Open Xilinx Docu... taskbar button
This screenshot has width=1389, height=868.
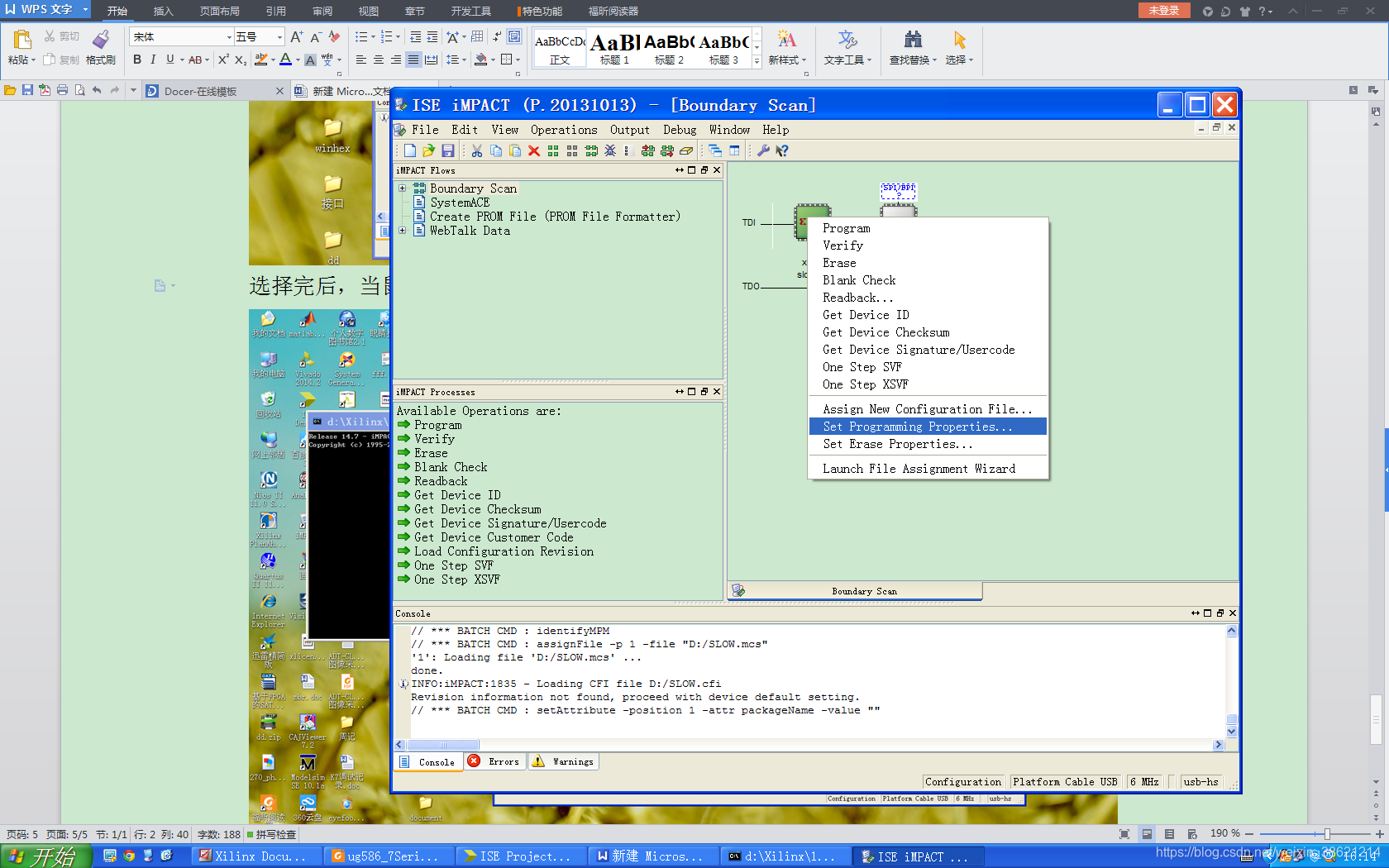(257, 856)
